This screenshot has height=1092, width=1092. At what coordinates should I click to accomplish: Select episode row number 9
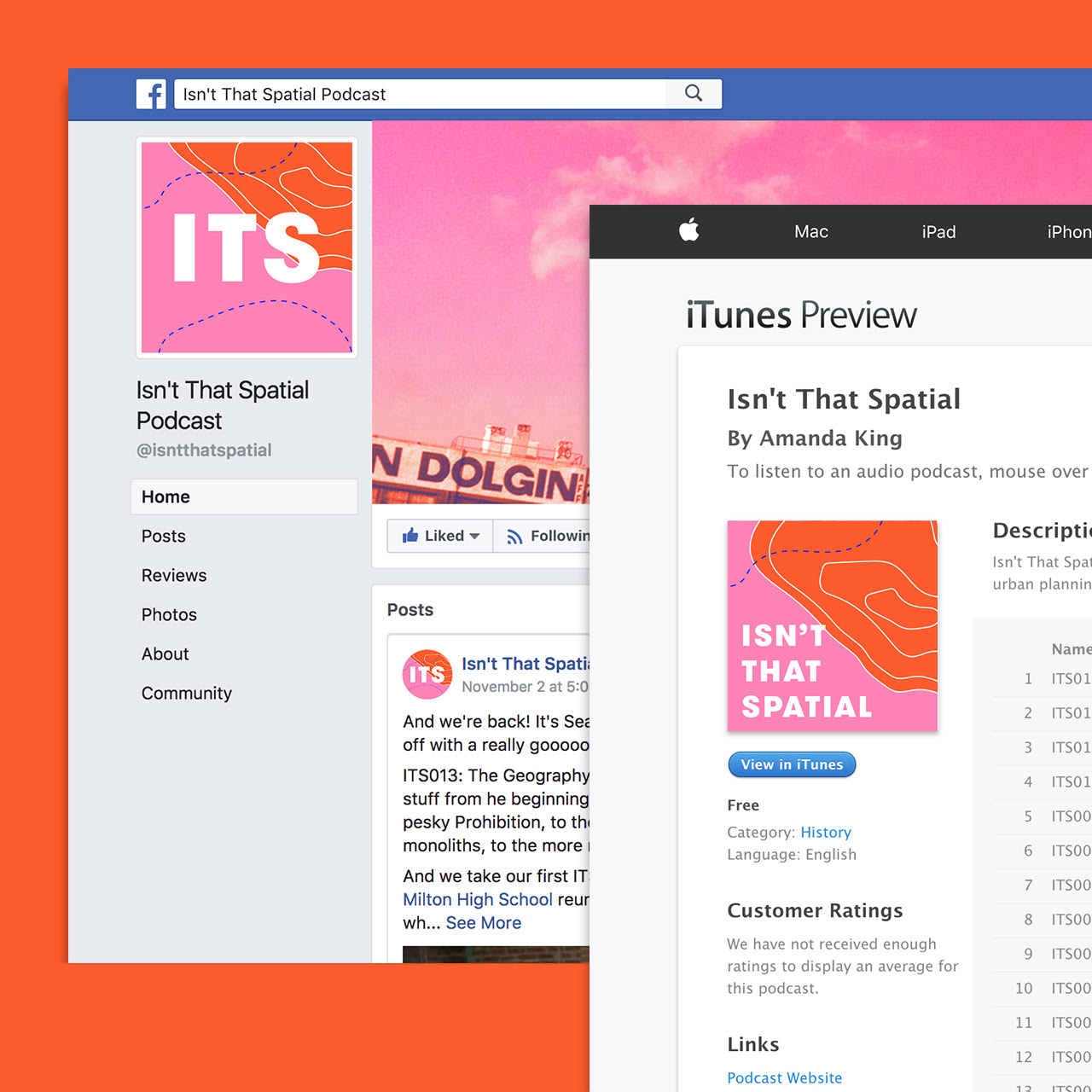click(x=1042, y=954)
